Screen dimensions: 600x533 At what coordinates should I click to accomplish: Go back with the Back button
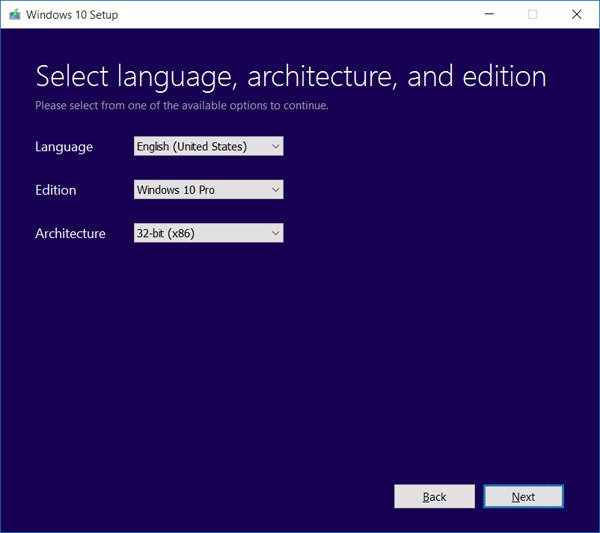point(434,496)
